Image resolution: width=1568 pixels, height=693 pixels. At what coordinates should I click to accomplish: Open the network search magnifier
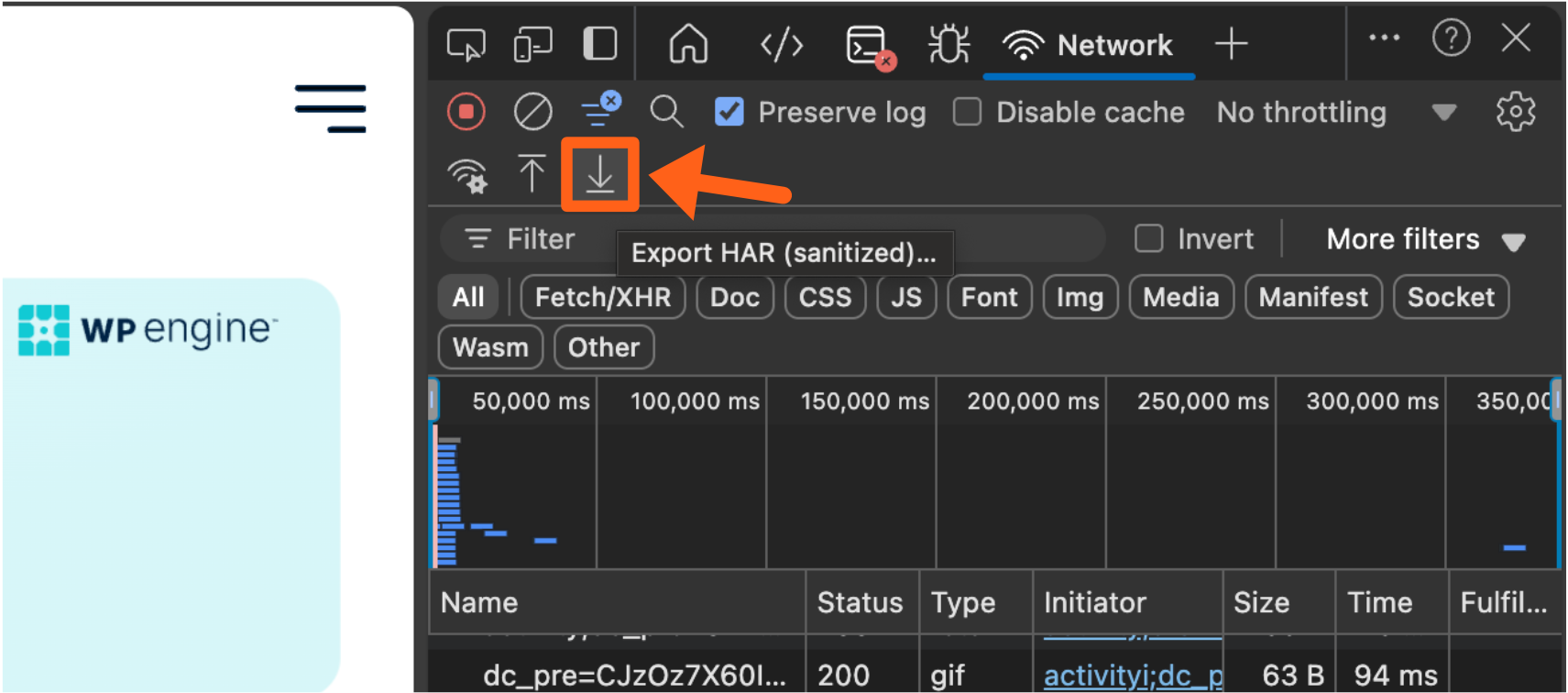pyautogui.click(x=666, y=112)
